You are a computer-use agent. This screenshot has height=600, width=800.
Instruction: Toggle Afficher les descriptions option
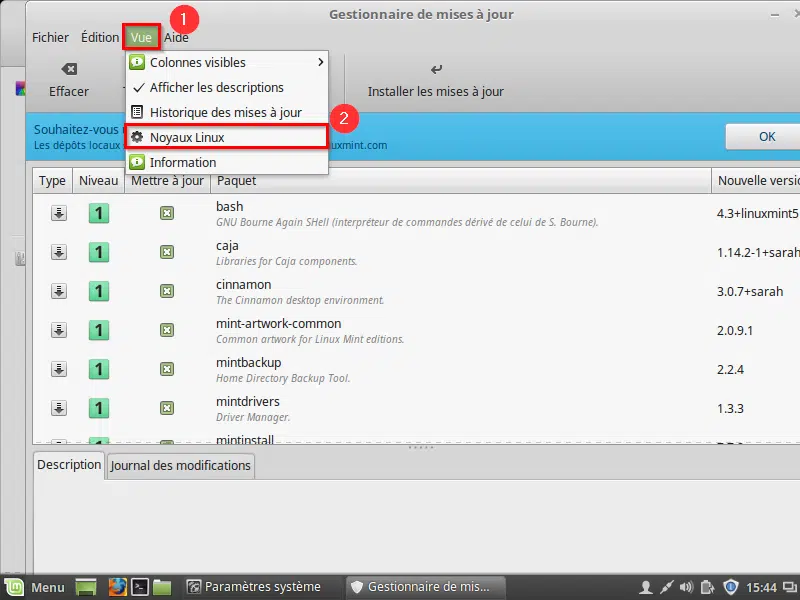click(x=227, y=87)
